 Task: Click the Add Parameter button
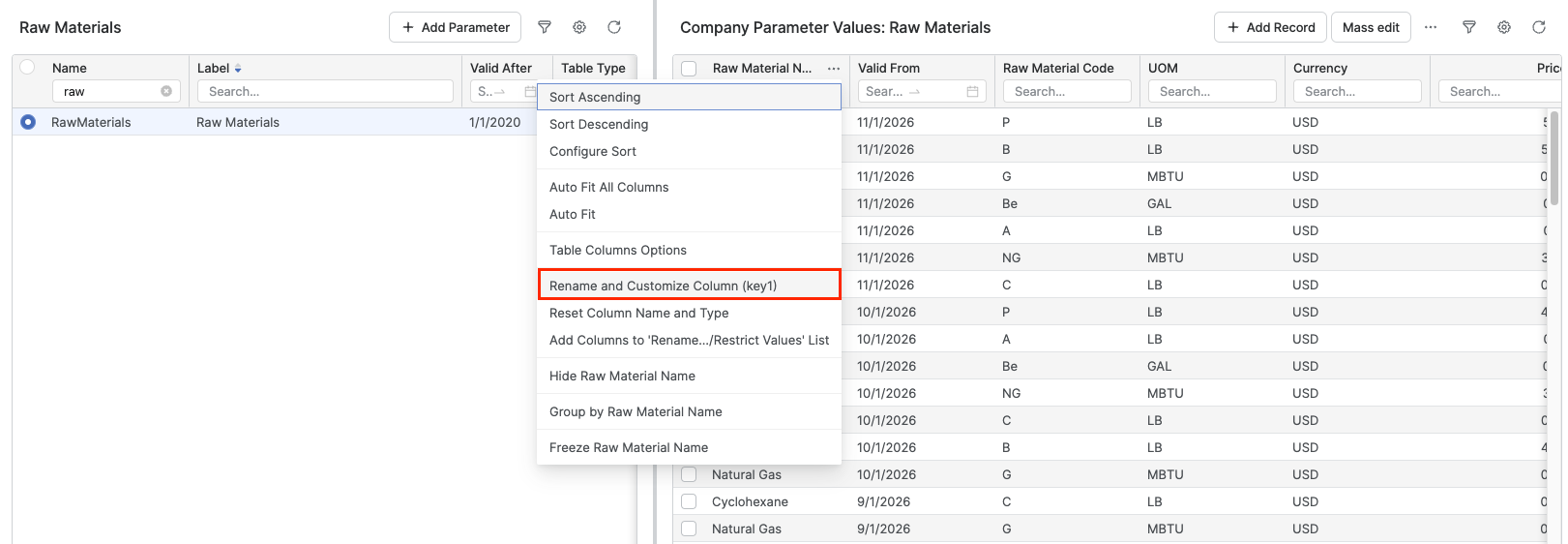click(455, 27)
